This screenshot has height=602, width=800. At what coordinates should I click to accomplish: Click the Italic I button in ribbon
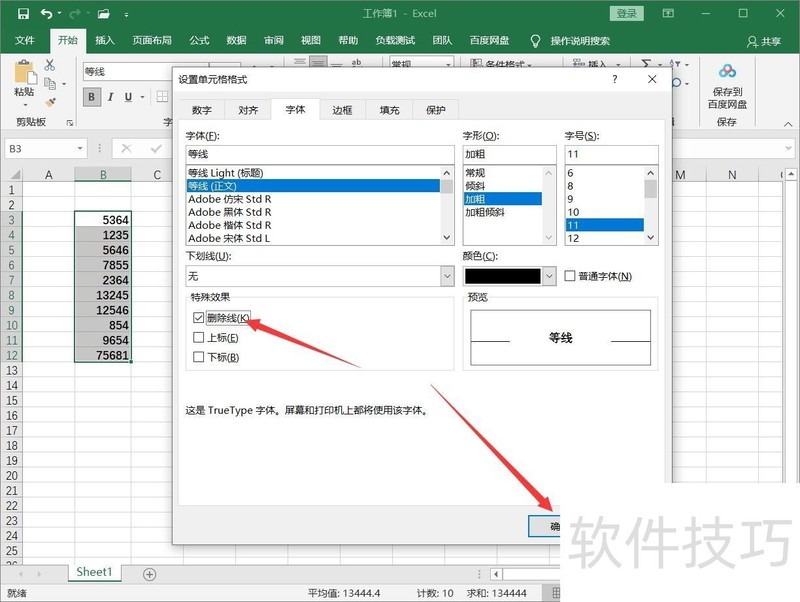coord(110,97)
